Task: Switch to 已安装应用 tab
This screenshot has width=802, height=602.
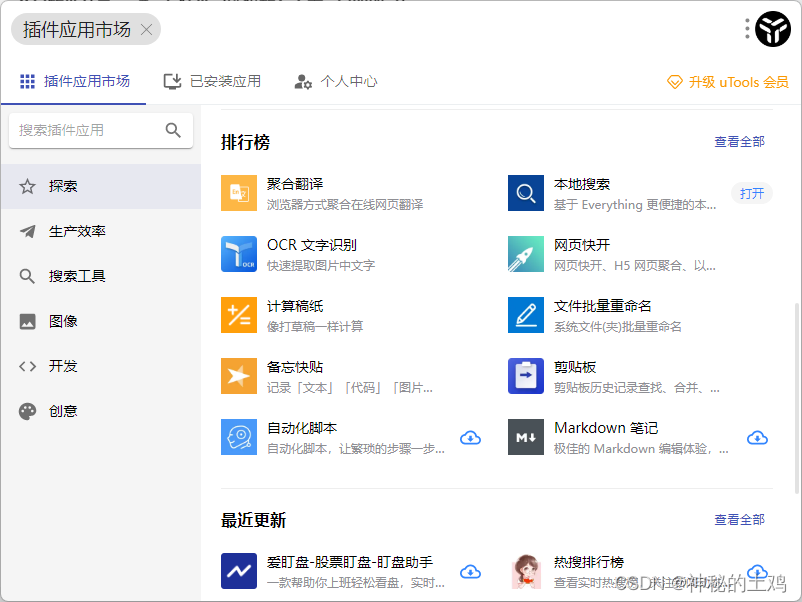Action: tap(212, 81)
